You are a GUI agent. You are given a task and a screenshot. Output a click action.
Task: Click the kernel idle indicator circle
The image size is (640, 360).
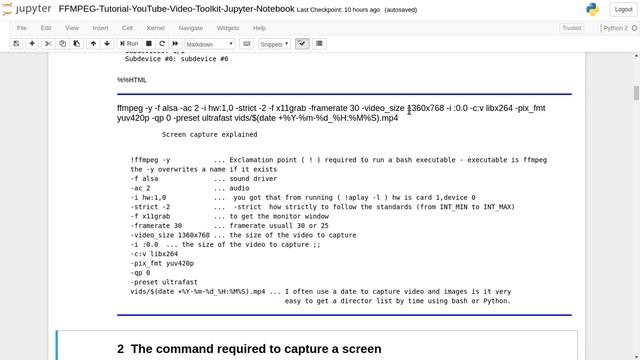(x=634, y=28)
